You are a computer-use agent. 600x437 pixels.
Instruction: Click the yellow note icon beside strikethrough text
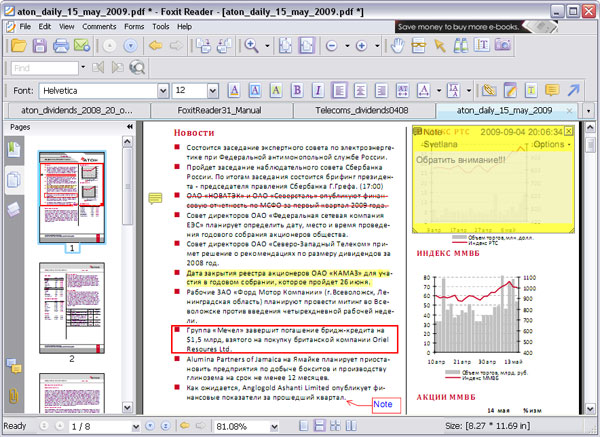pos(155,198)
